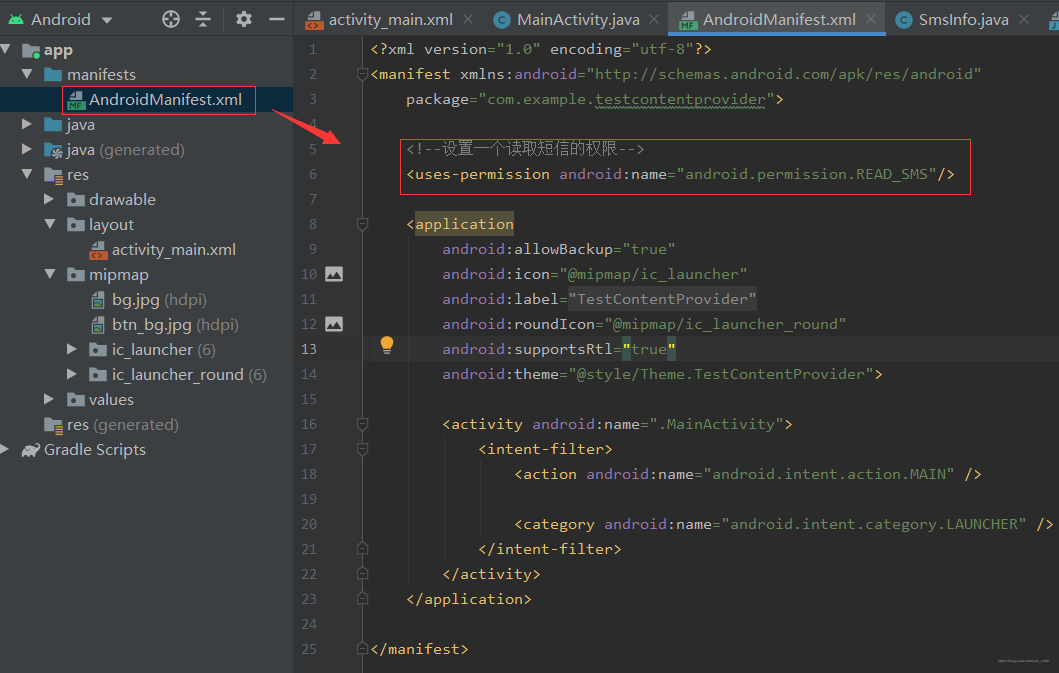Collapse the mipmap folder
The width and height of the screenshot is (1059, 673).
[50, 274]
